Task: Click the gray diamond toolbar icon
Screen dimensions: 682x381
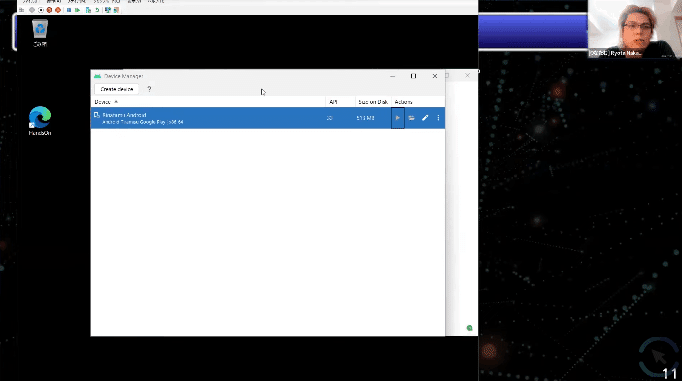Action: pyautogui.click(x=32, y=10)
